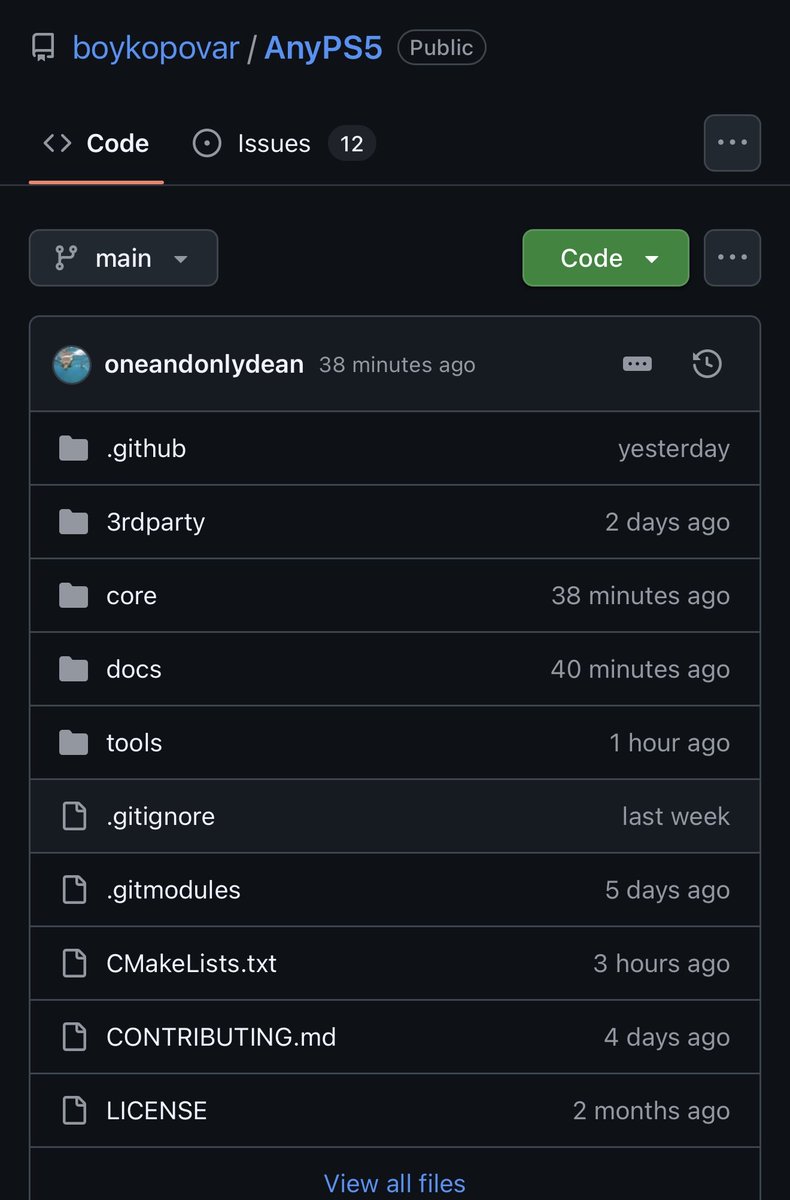
Task: Open the core folder
Action: pyautogui.click(x=131, y=596)
